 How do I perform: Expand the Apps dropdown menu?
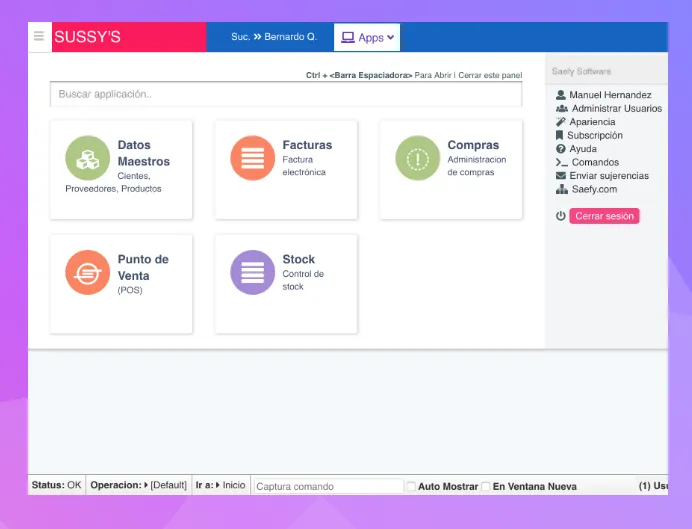pyautogui.click(x=367, y=38)
